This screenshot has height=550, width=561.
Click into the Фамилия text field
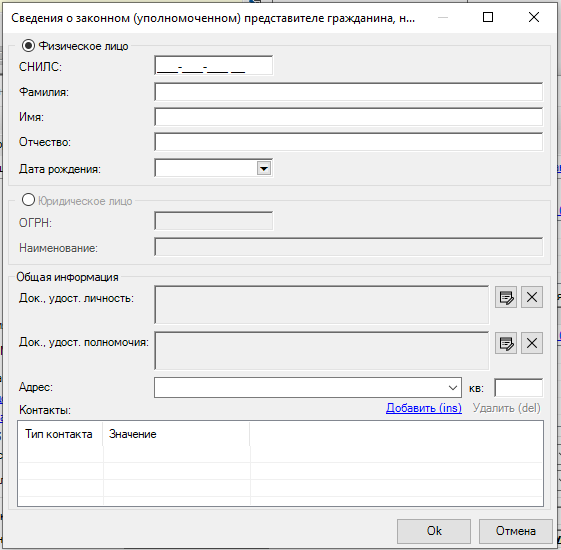coord(348,92)
